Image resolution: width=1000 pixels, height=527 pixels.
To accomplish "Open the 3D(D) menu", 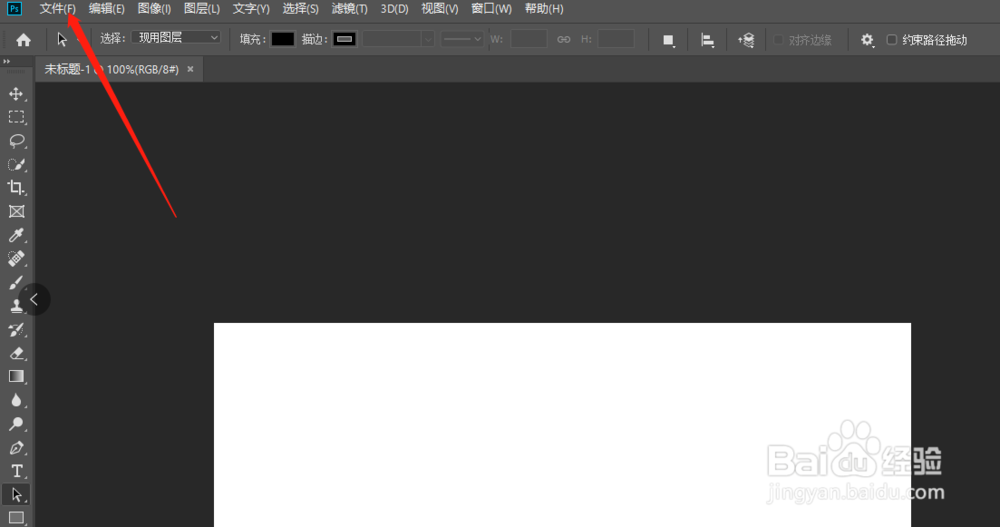I will point(394,9).
